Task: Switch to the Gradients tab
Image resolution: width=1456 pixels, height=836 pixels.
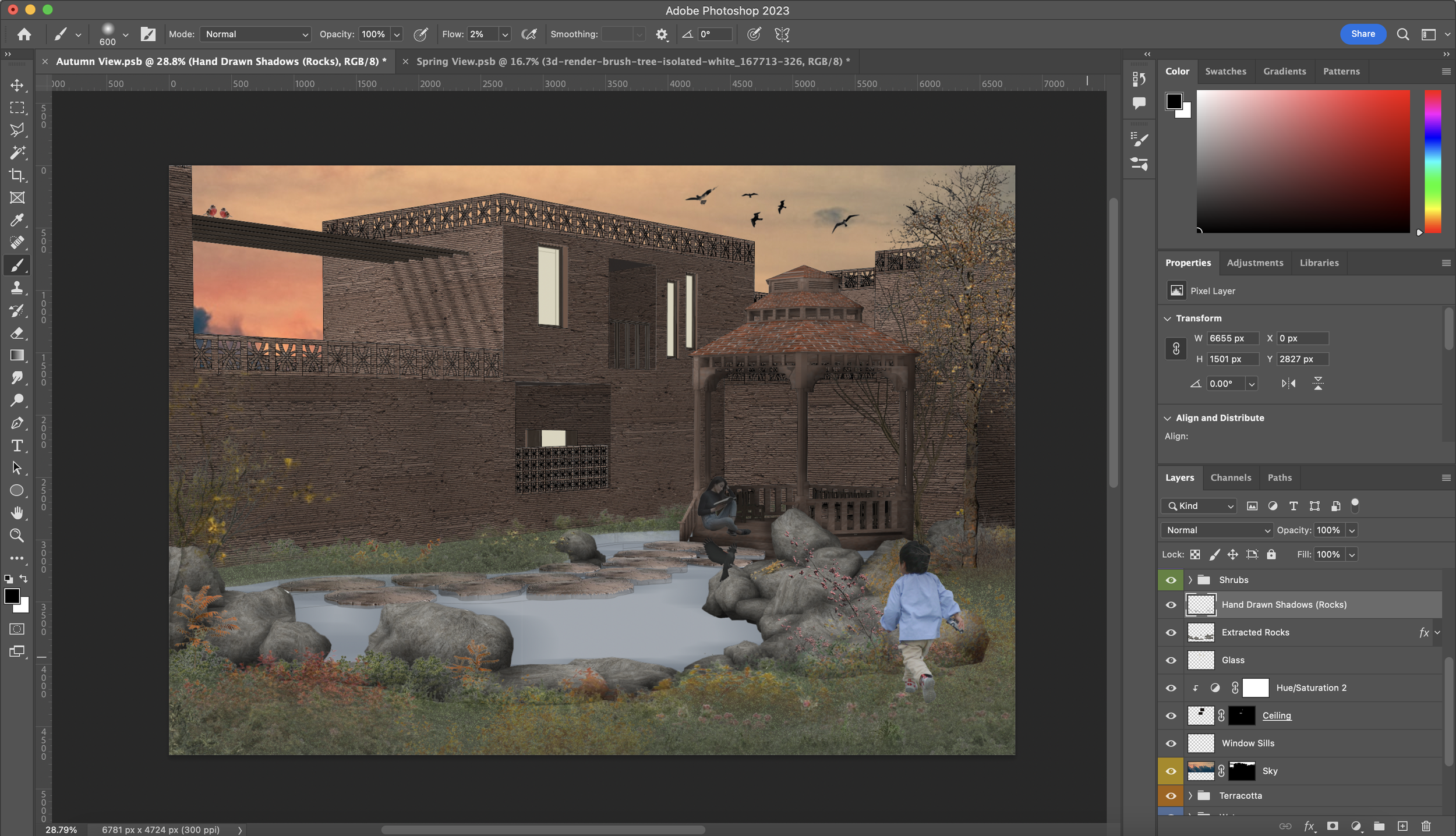Action: click(x=1284, y=71)
